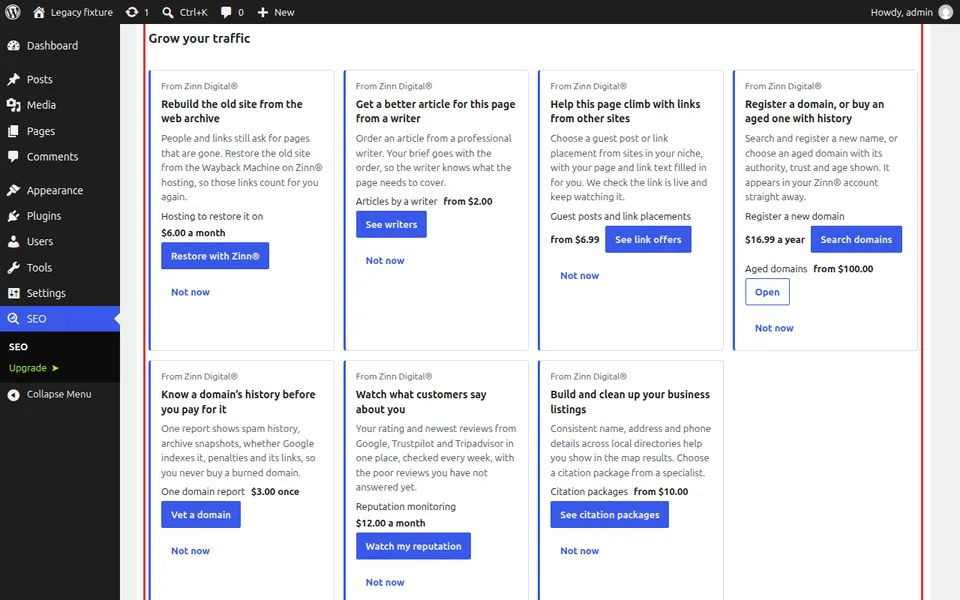Open the New content dropdown

tap(276, 12)
